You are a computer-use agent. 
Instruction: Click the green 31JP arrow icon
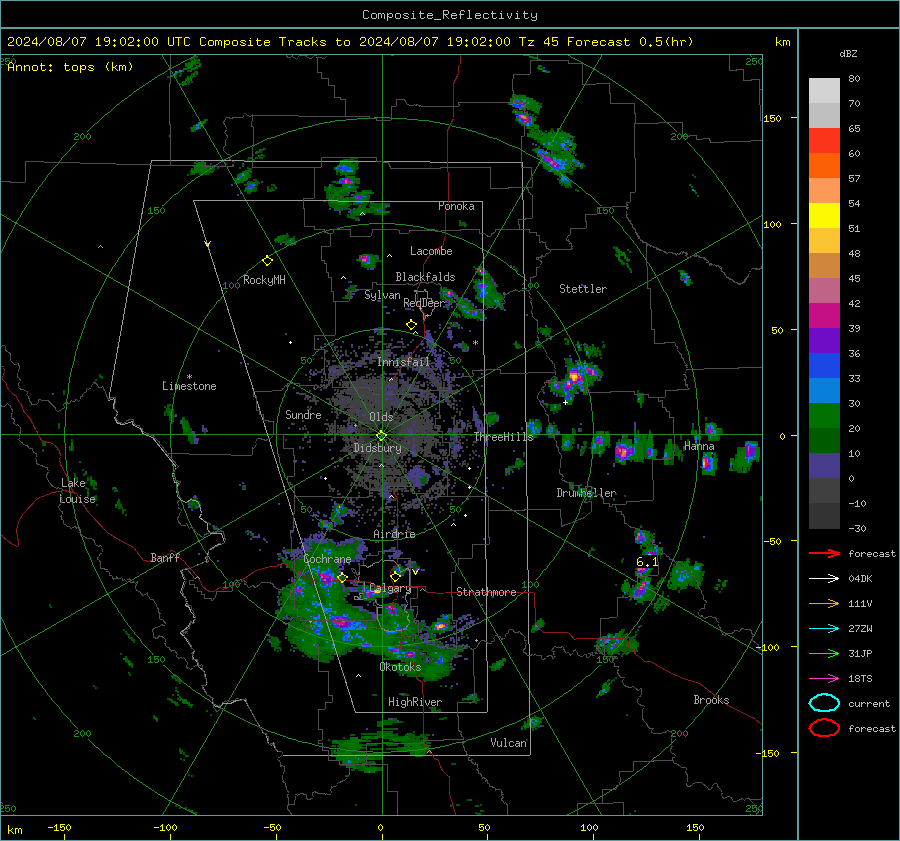click(824, 653)
